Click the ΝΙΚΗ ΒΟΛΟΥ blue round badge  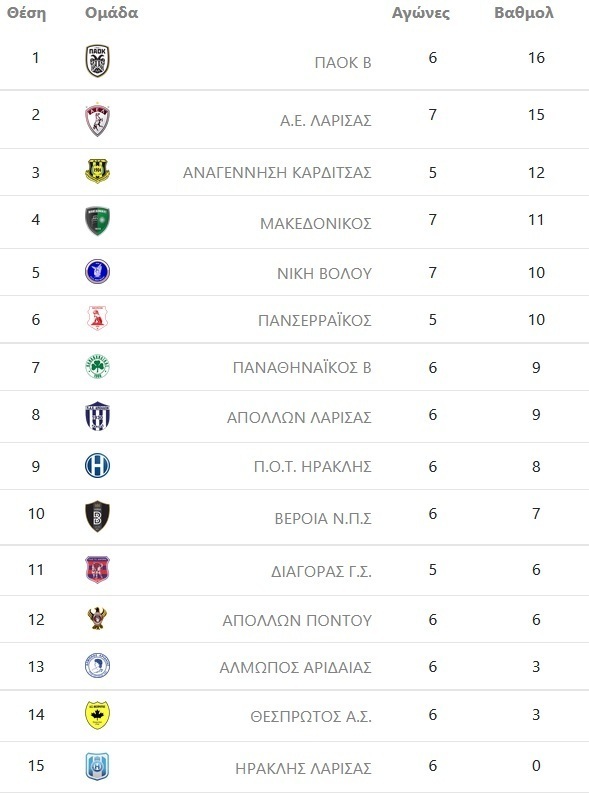98,272
